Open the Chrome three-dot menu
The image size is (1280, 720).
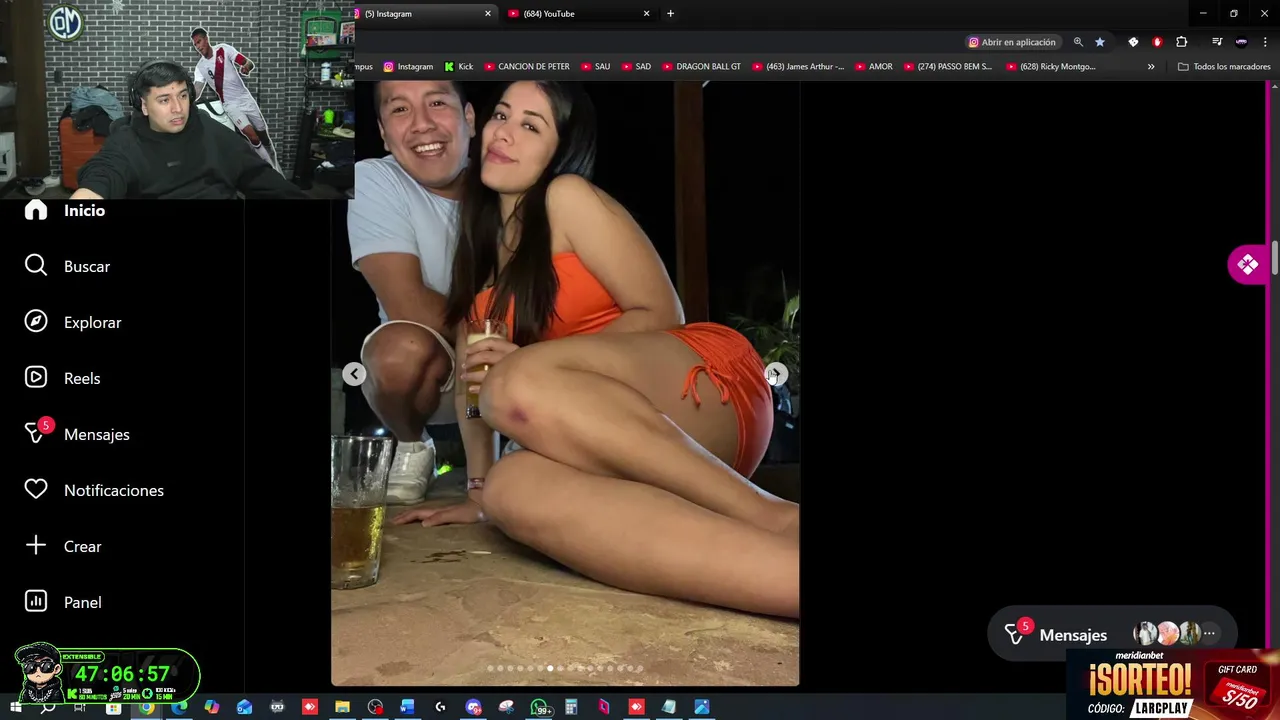[x=1265, y=42]
